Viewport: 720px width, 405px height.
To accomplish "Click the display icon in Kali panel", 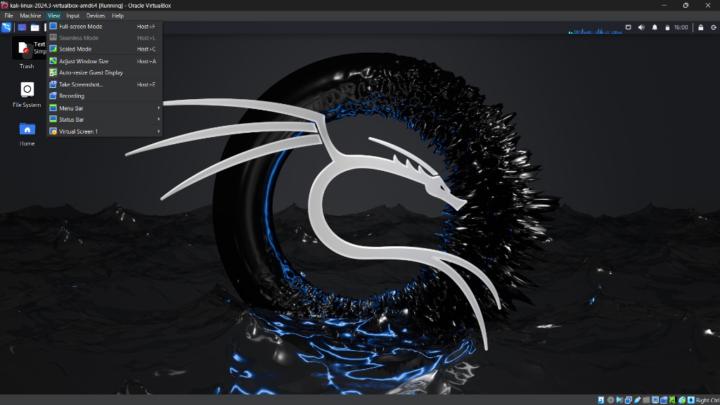I will point(628,28).
